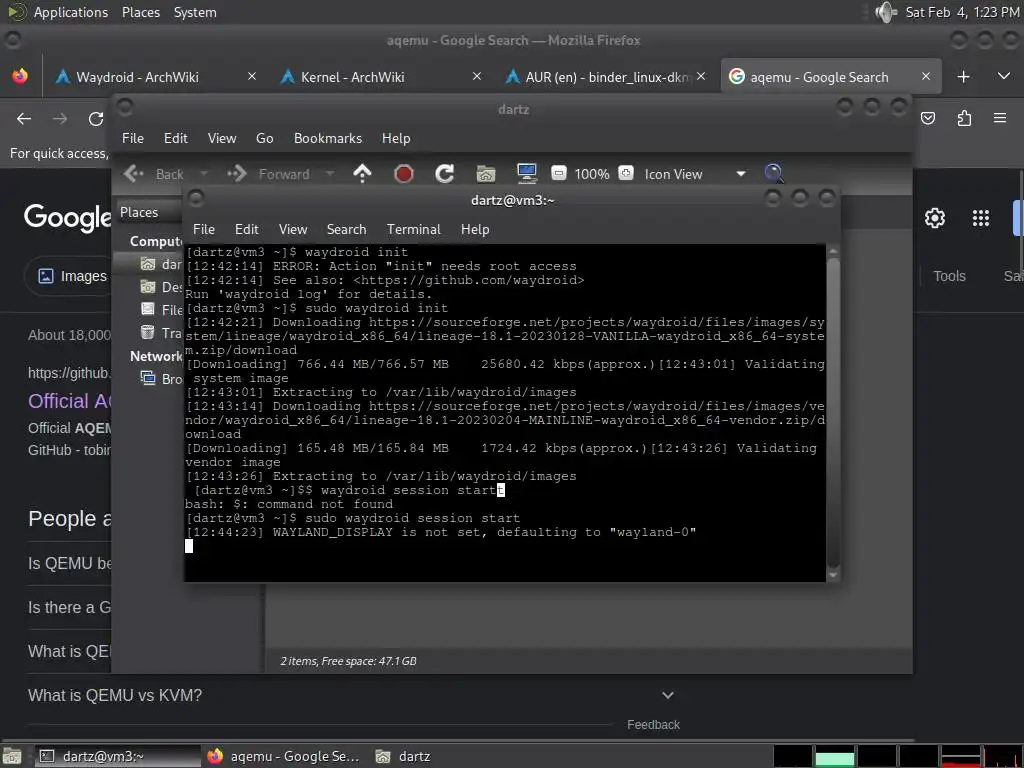Screen dimensions: 1024x768
Task: Switch to dartz file manager taskbar entry
Action: [403, 756]
